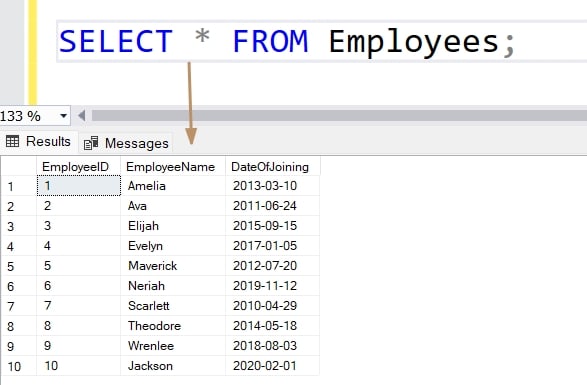
Task: Select the EmployeeID cell in Jackson's row
Action: point(79,366)
